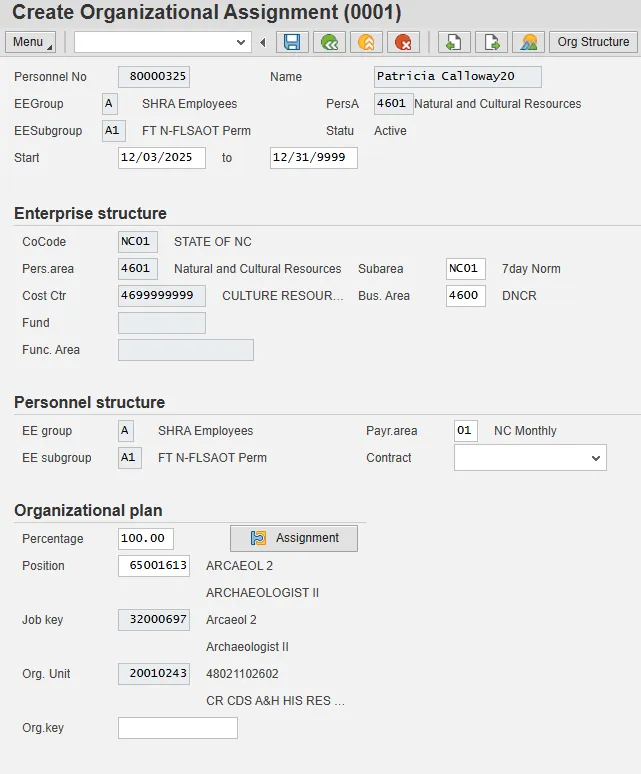Click the Start date field

click(x=161, y=158)
